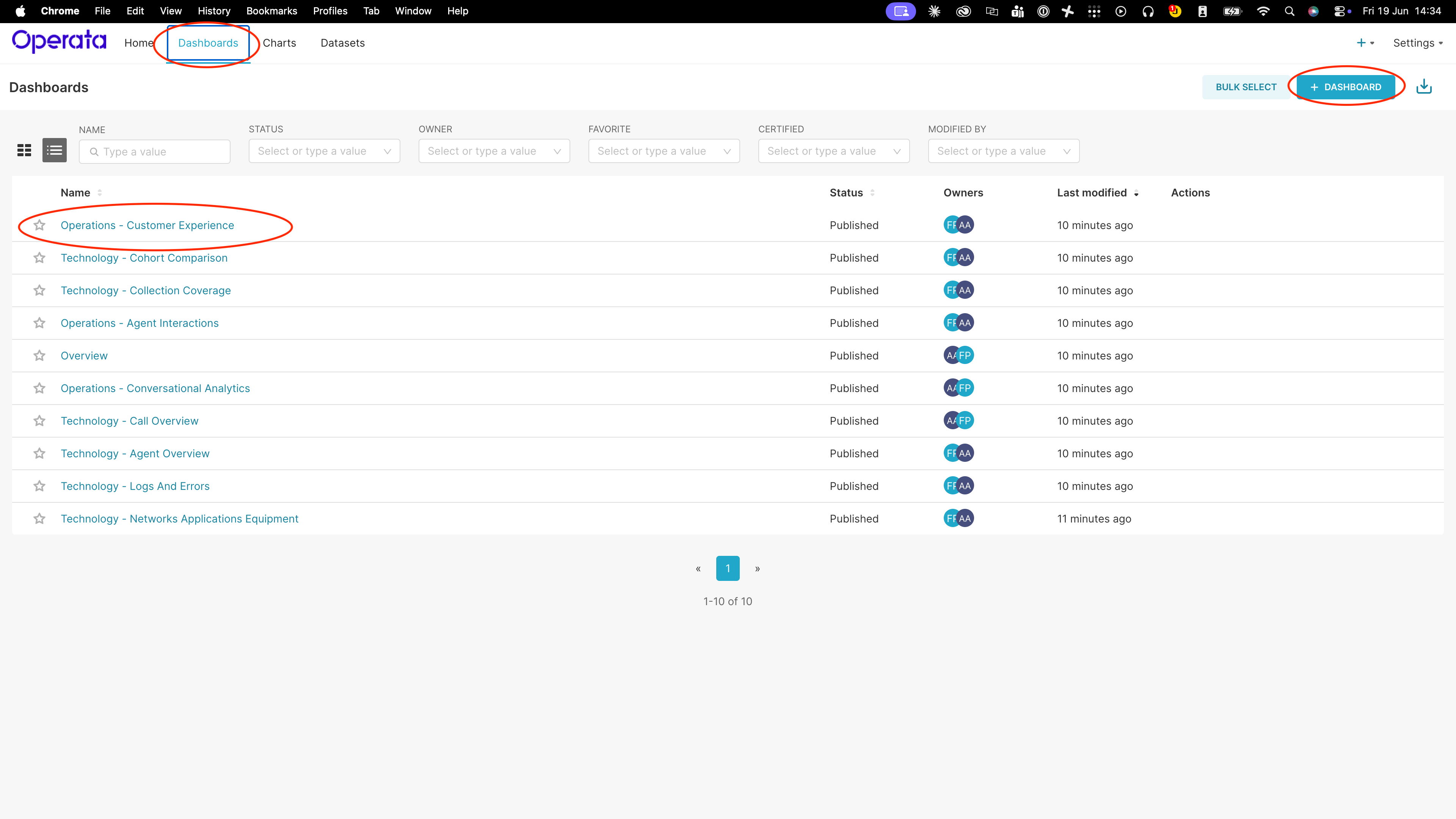
Task: Open the OWNER filter dropdown
Action: click(x=494, y=151)
